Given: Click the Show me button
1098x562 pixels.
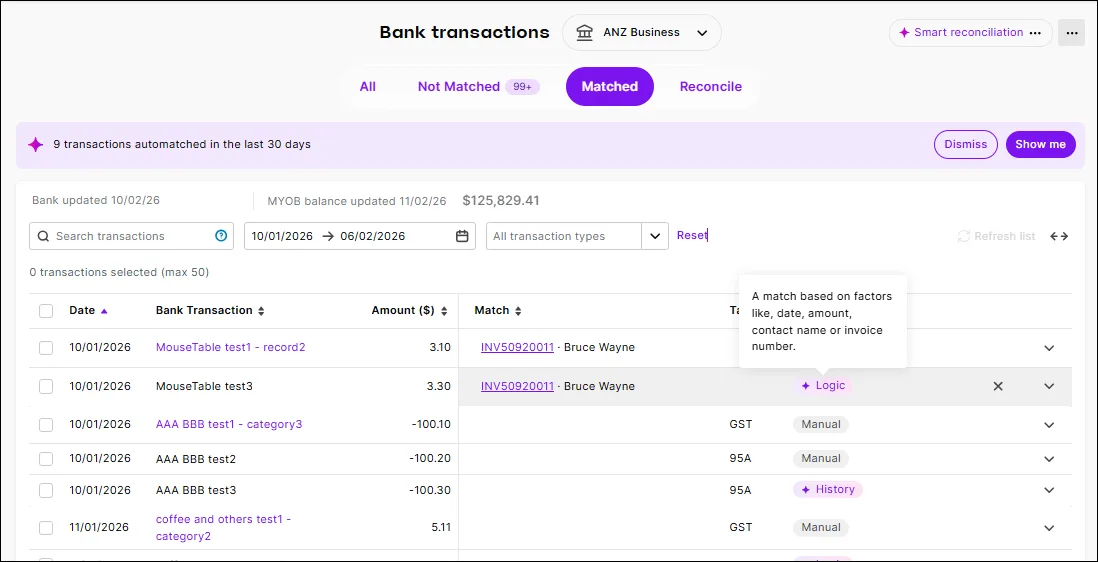Looking at the screenshot, I should click(1041, 145).
